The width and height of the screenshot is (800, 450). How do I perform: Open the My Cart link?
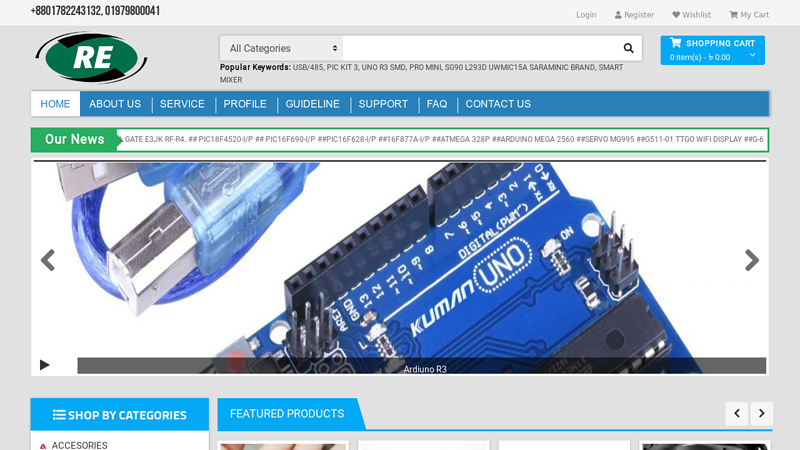(x=749, y=15)
